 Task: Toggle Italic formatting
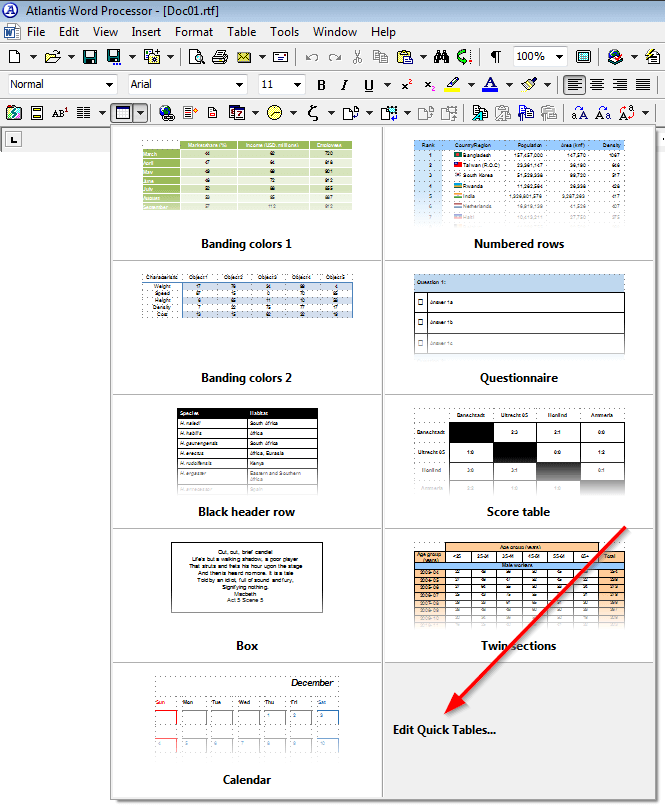tap(344, 85)
